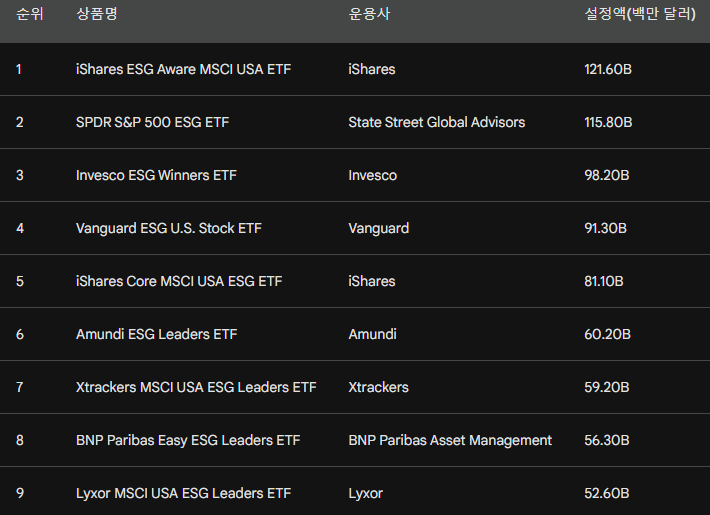The height and width of the screenshot is (515, 710).
Task: Click rank number 1 cell
Action: point(19,69)
